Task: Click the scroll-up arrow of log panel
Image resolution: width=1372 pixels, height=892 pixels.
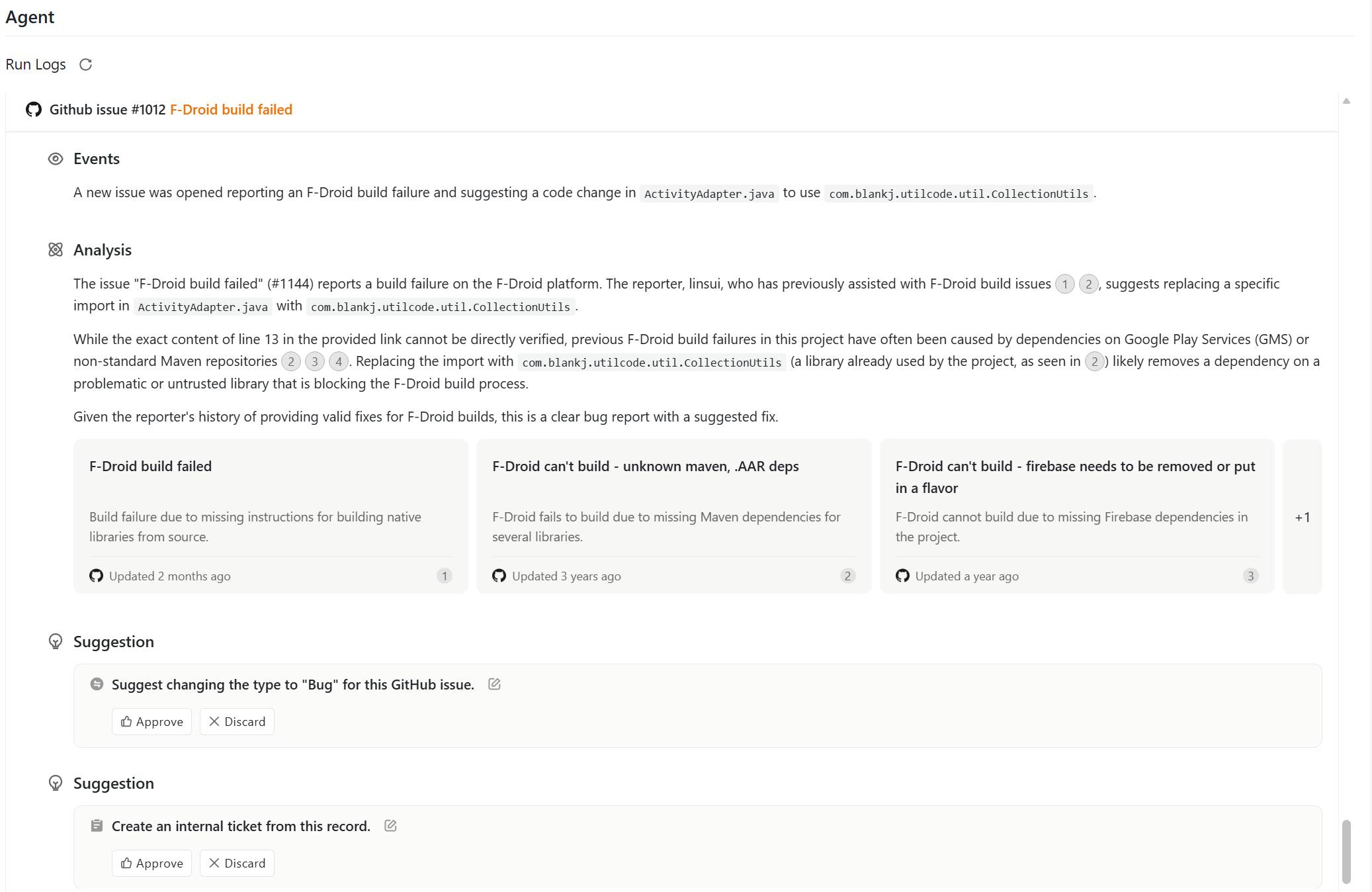Action: [x=1346, y=101]
